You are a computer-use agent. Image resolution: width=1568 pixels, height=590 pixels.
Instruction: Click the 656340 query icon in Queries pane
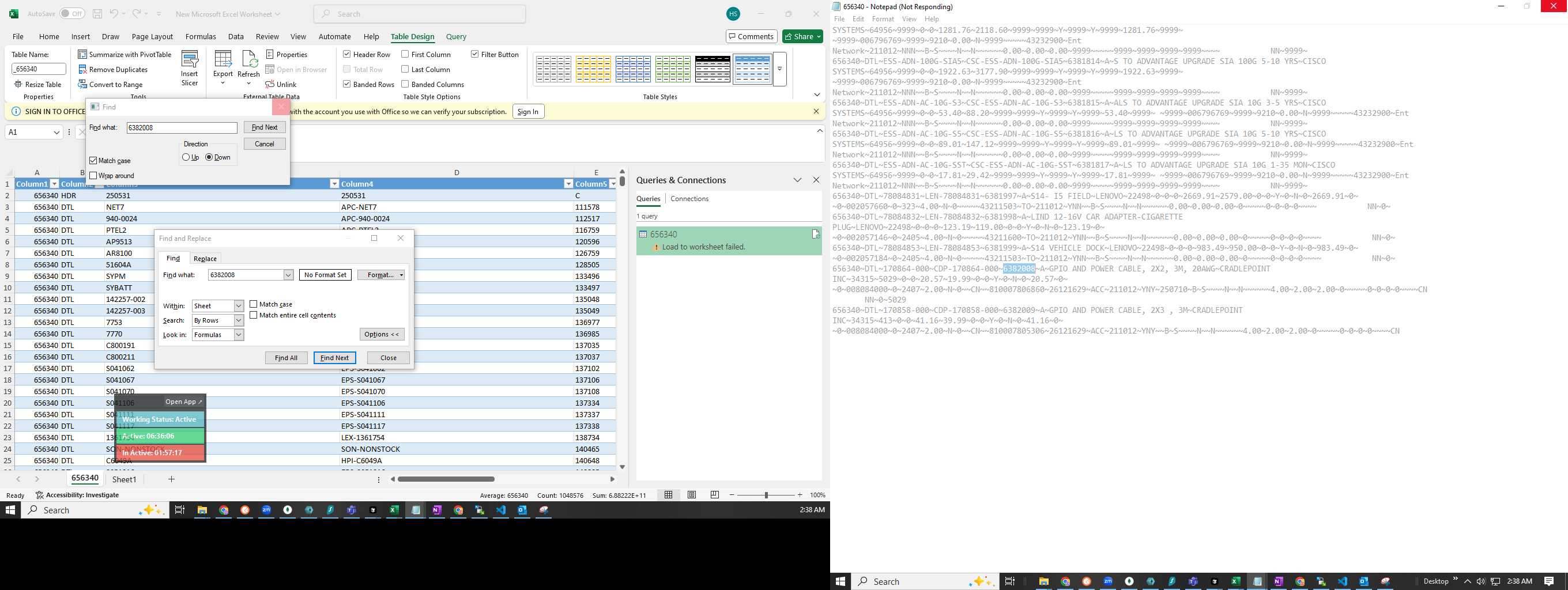click(643, 234)
